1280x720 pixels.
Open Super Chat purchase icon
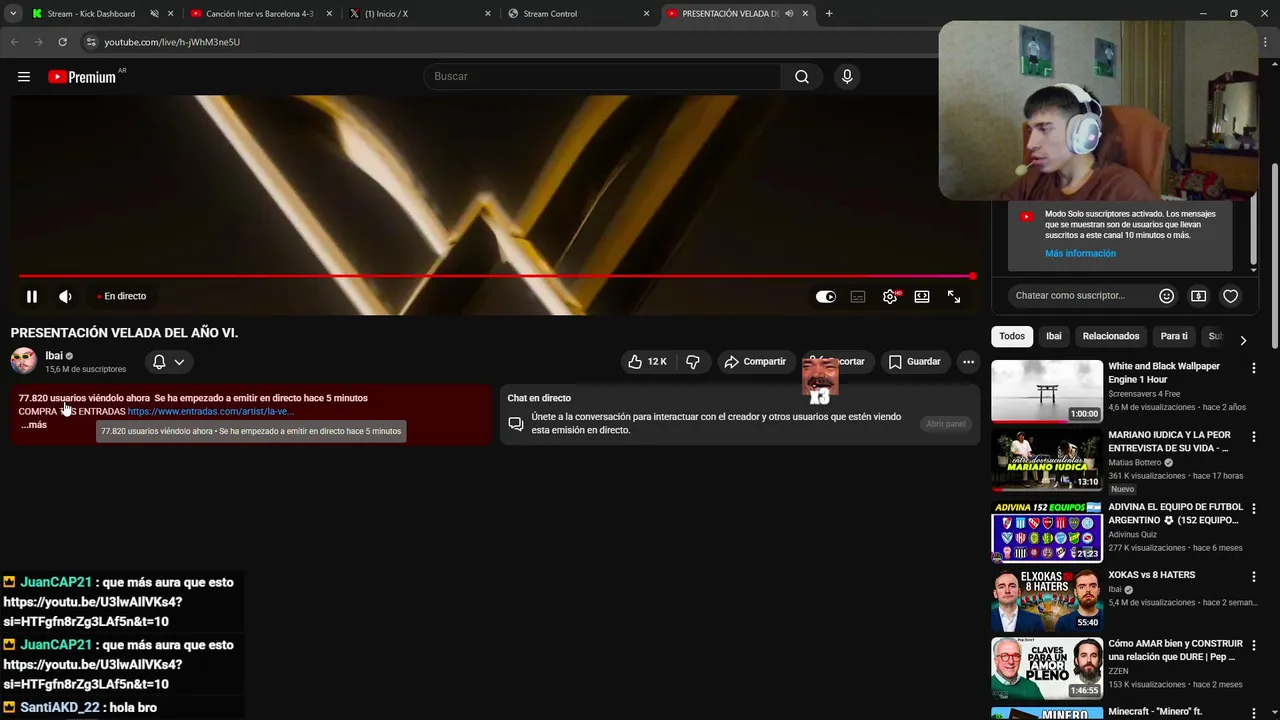[x=1198, y=296]
